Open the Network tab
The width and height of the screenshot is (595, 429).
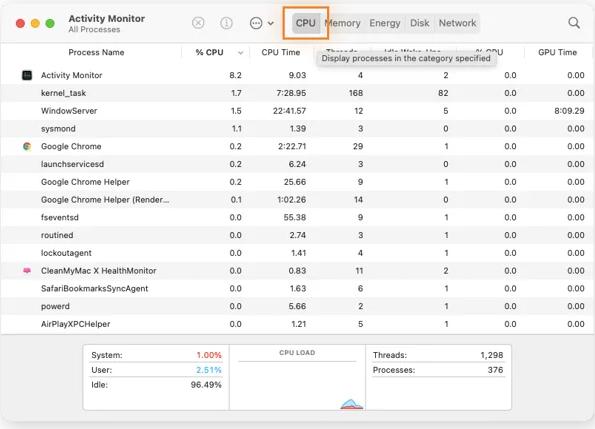tap(457, 23)
